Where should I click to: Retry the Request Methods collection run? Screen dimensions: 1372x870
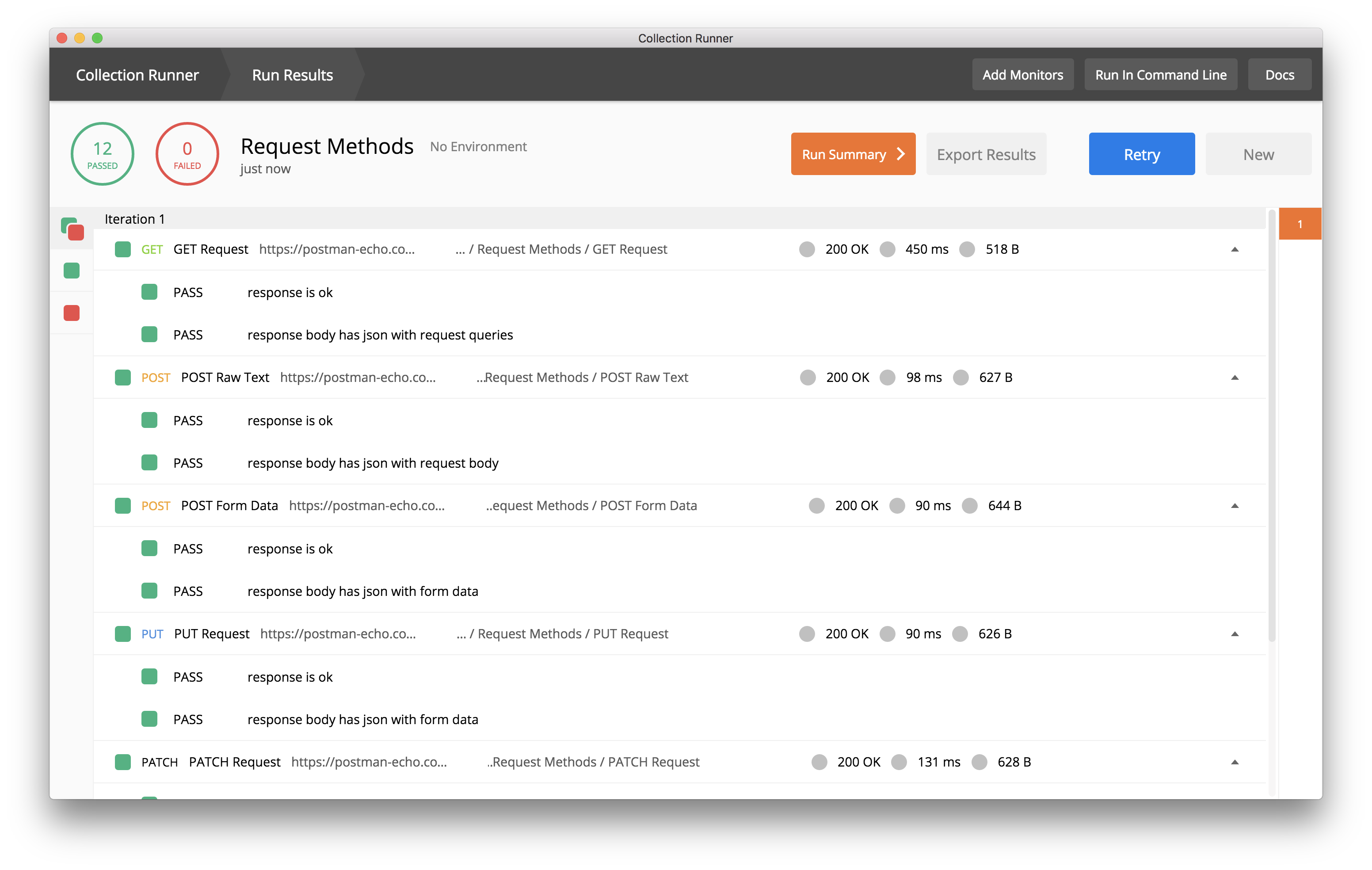[1141, 153]
